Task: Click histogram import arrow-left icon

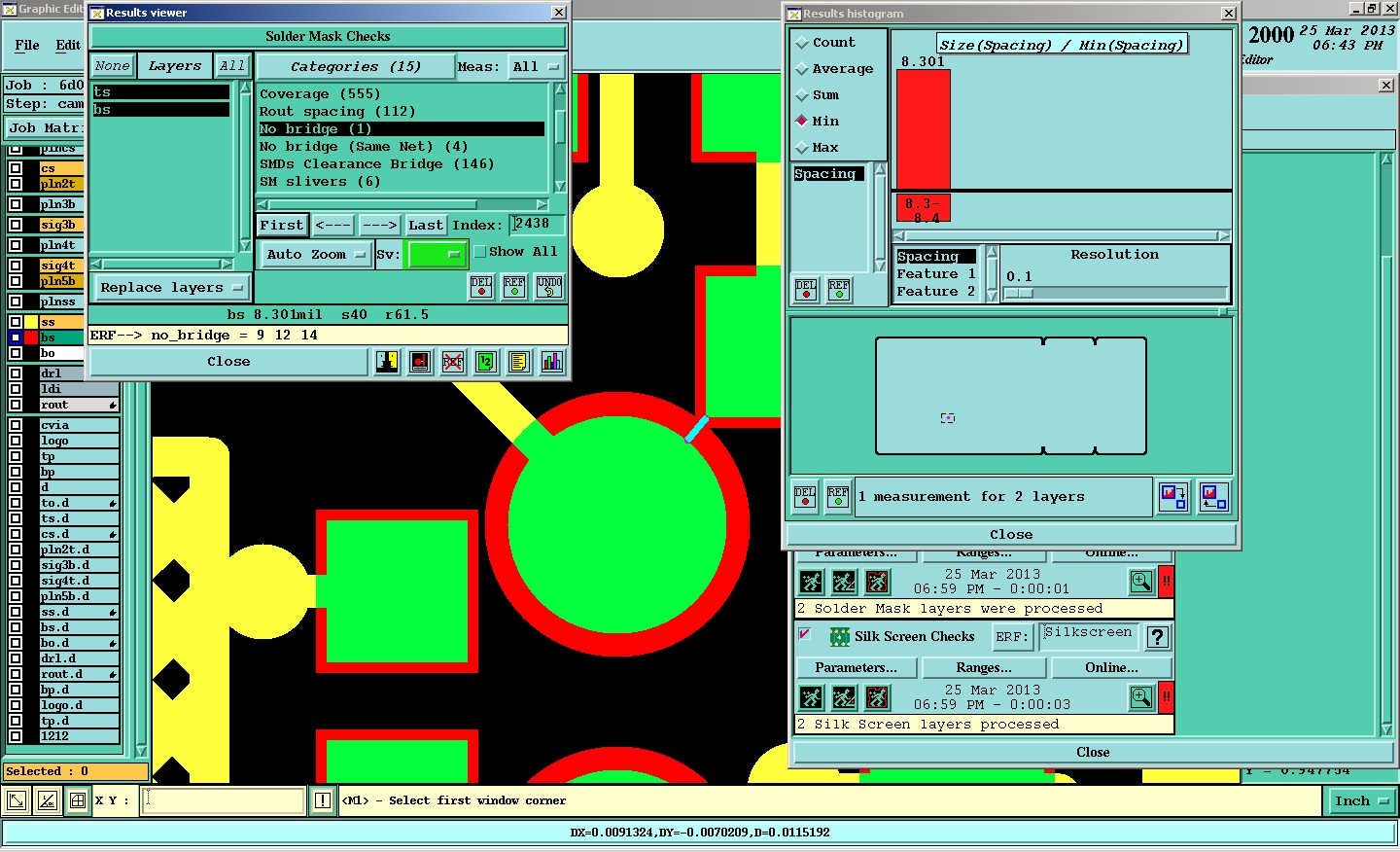Action: click(x=1213, y=497)
